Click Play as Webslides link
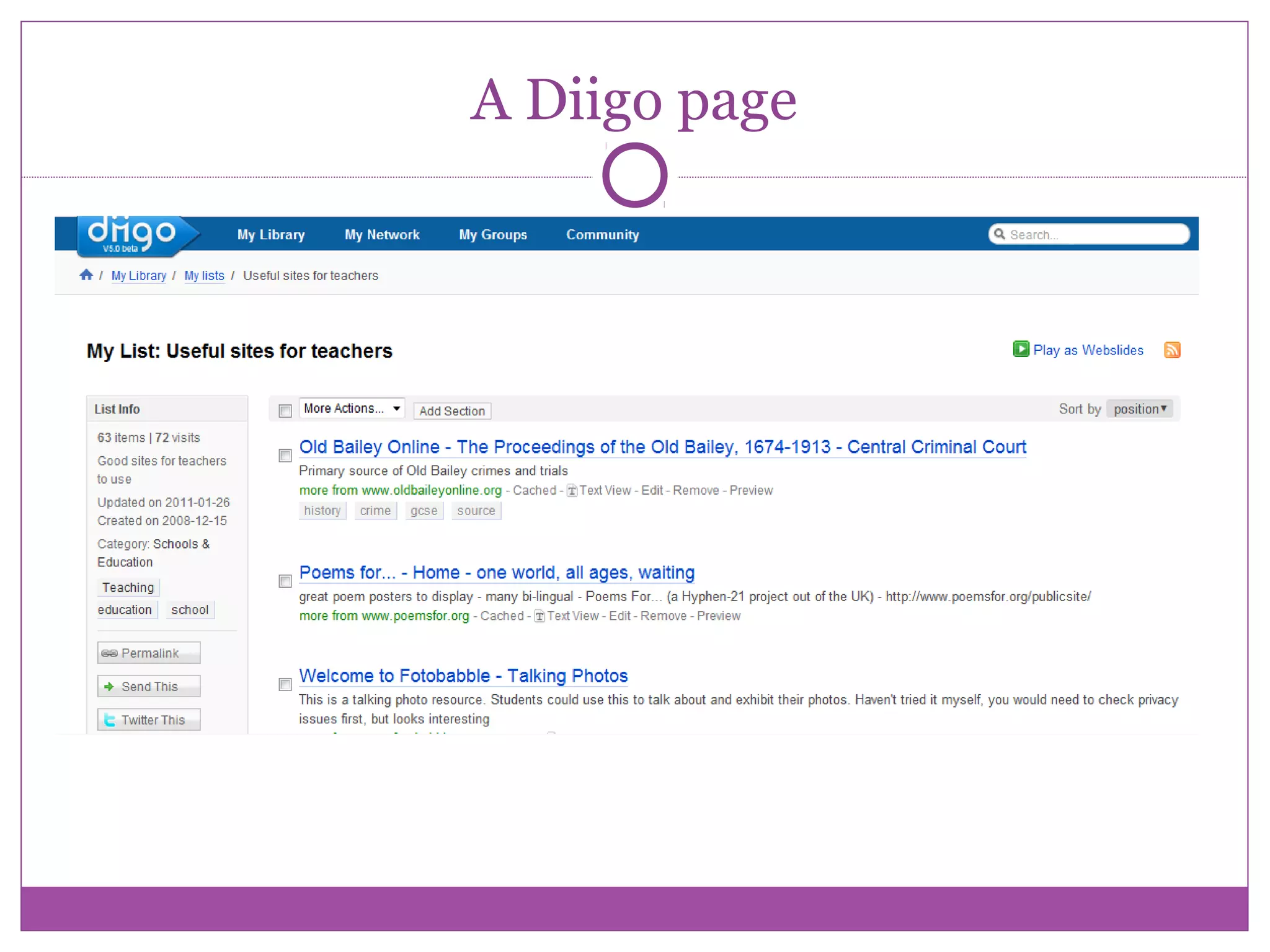 [1088, 350]
